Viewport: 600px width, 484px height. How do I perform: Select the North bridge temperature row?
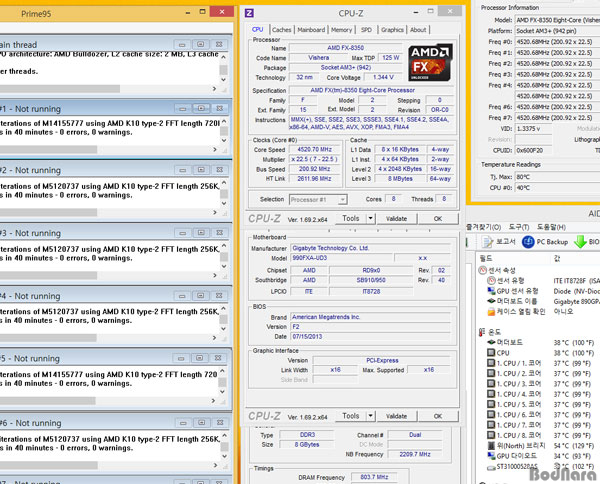540,446
